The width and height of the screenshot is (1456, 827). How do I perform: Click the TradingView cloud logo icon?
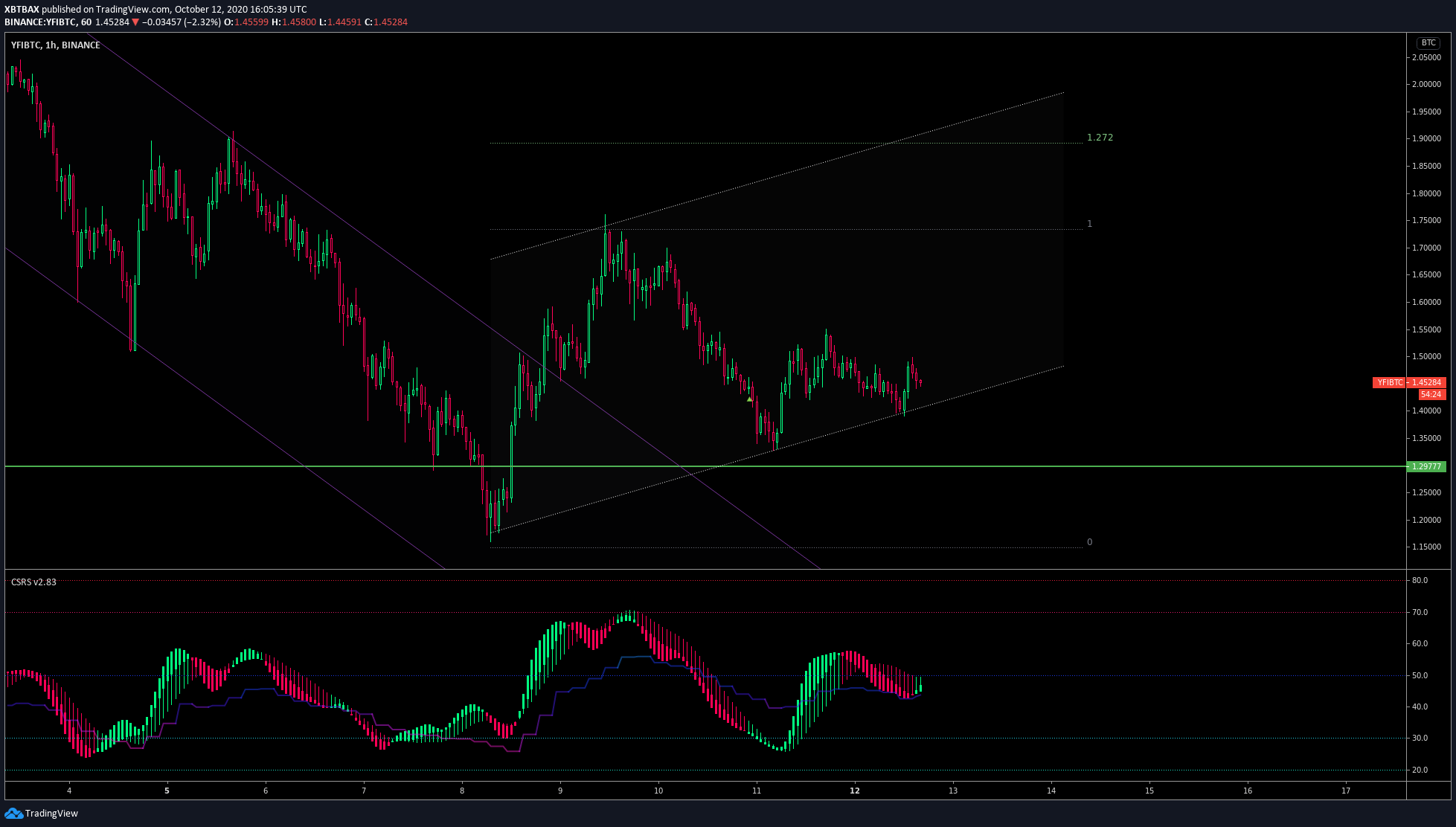pyautogui.click(x=13, y=813)
